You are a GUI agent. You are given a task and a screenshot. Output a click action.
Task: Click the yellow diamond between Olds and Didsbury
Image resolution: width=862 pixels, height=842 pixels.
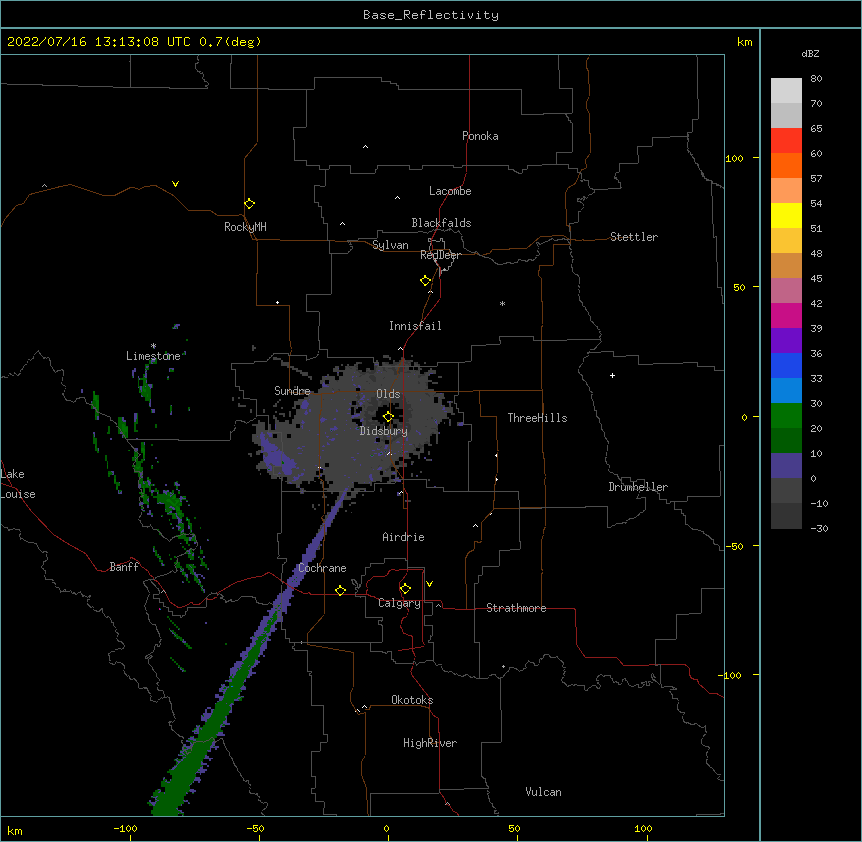click(388, 416)
